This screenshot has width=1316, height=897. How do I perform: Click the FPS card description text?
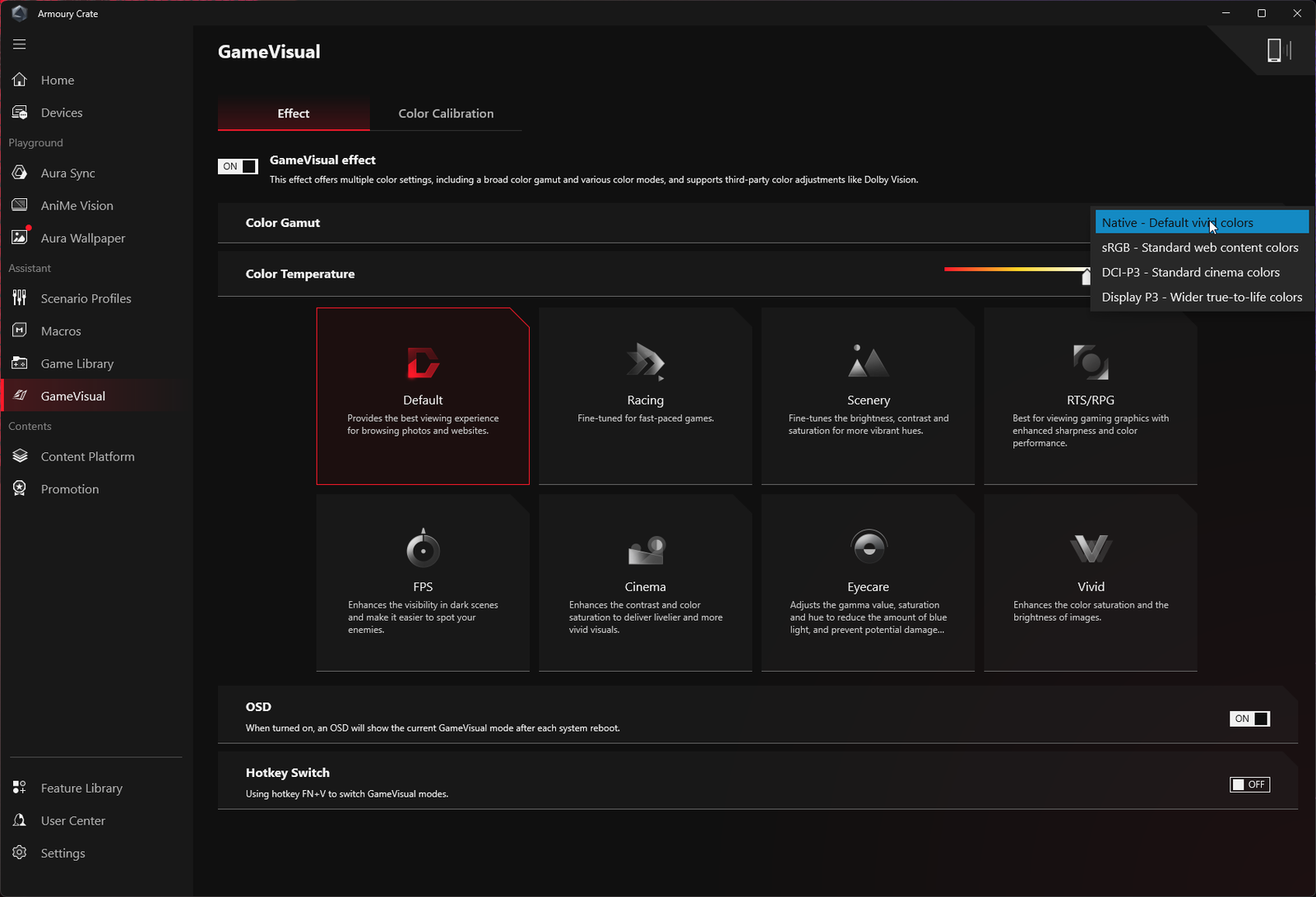(x=423, y=617)
